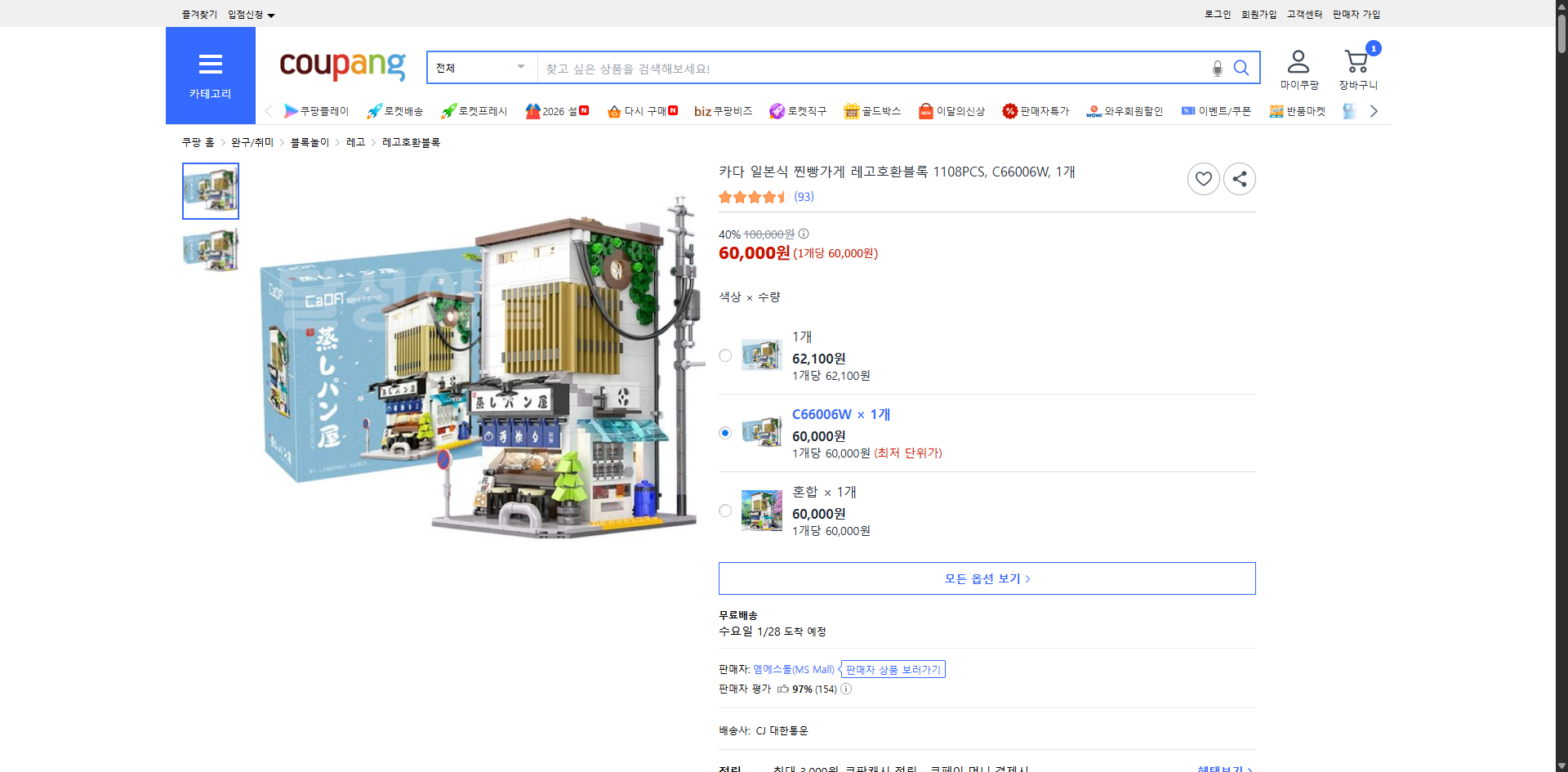The image size is (1568, 772).
Task: Share the product via share icon
Action: 1239,178
